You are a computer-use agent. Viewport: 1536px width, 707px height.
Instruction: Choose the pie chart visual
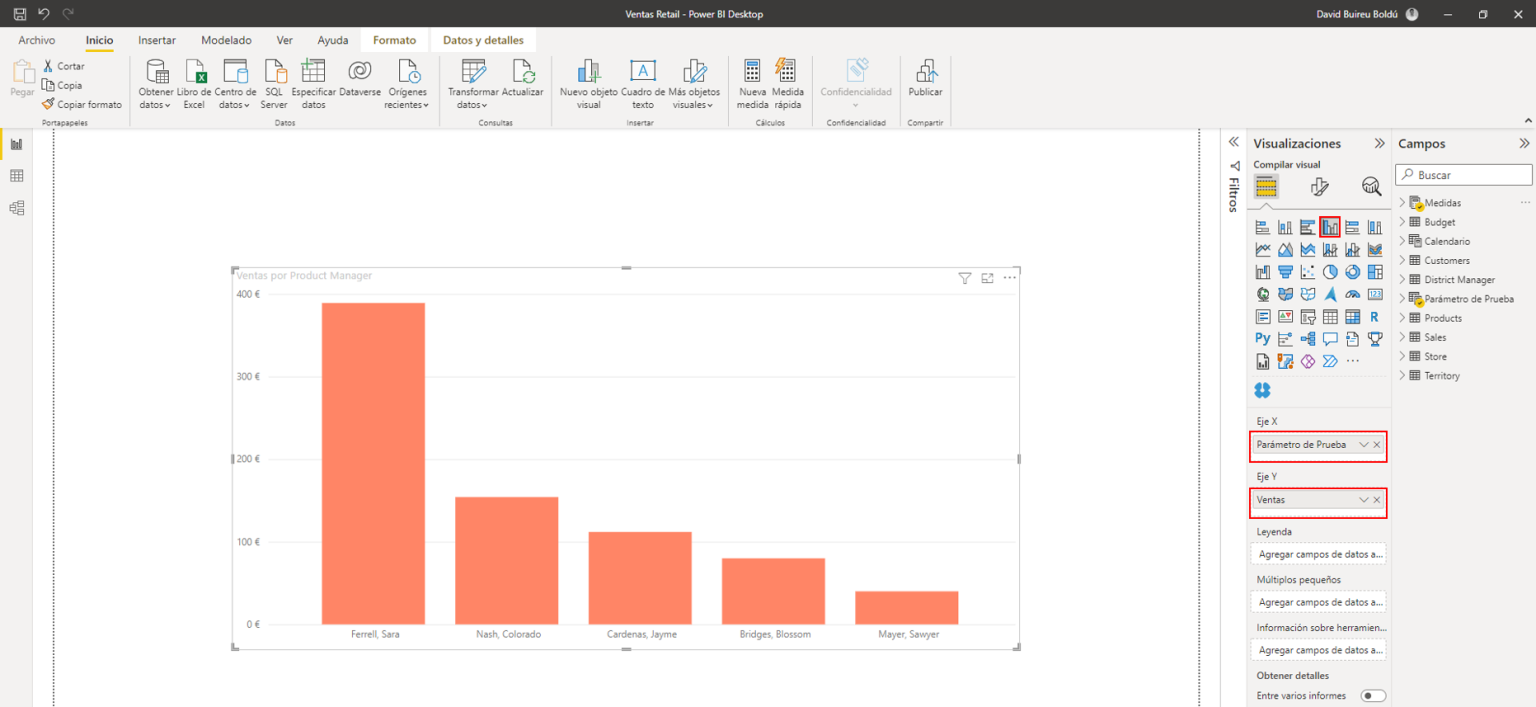1330,272
